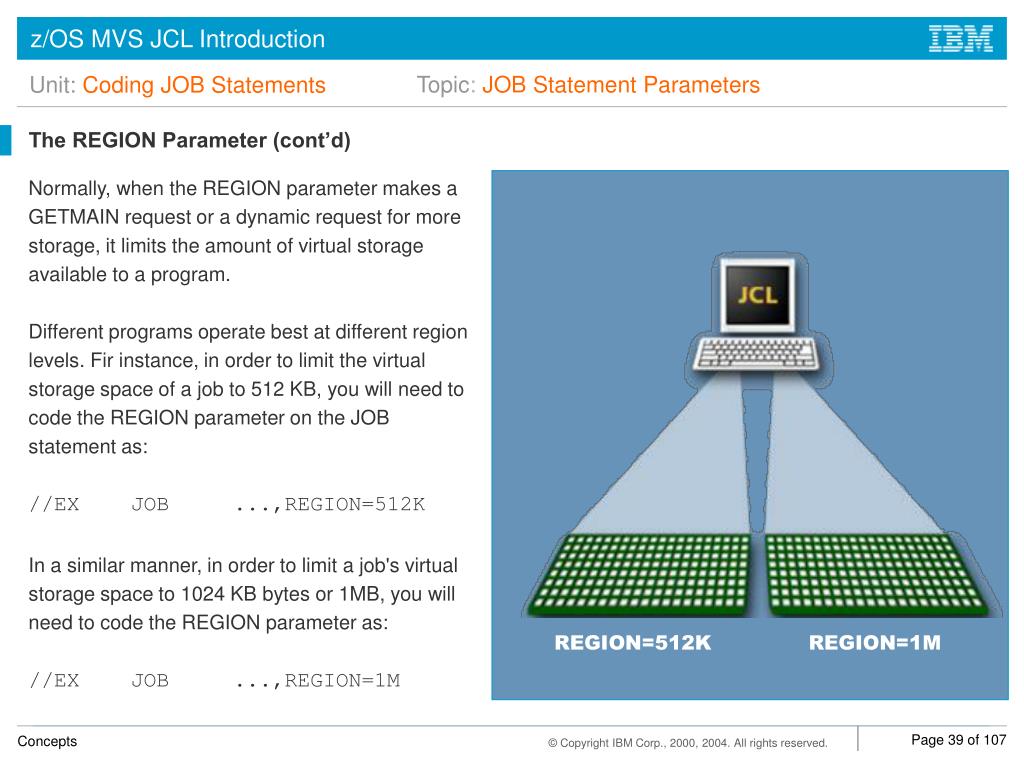Click the 'Coding JOB Statements' unit text
This screenshot has width=1024, height=768.
click(x=204, y=85)
